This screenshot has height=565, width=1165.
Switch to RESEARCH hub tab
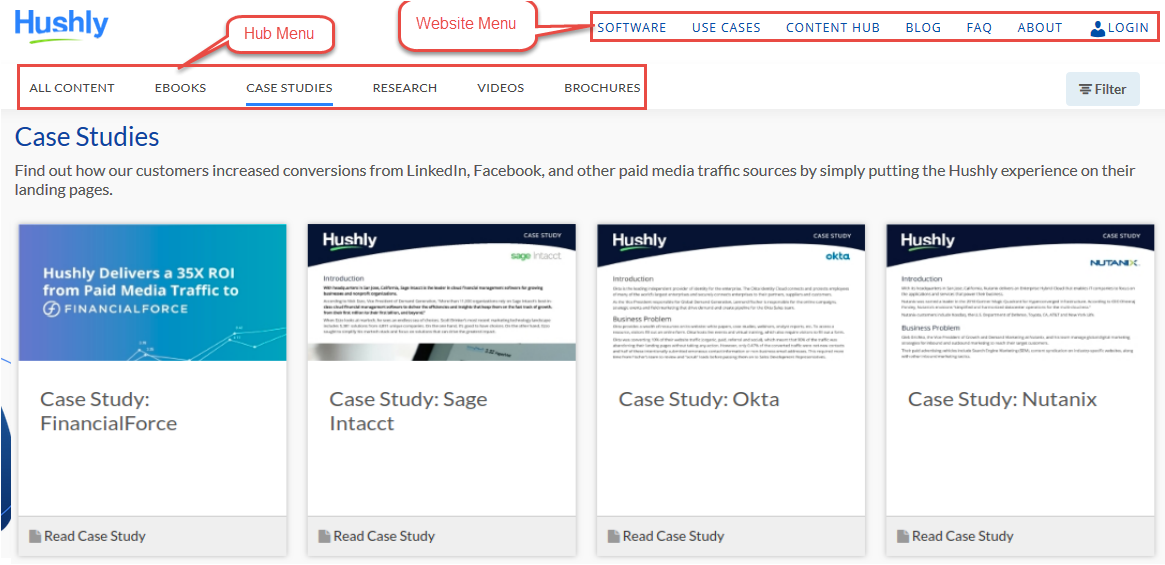pyautogui.click(x=405, y=88)
